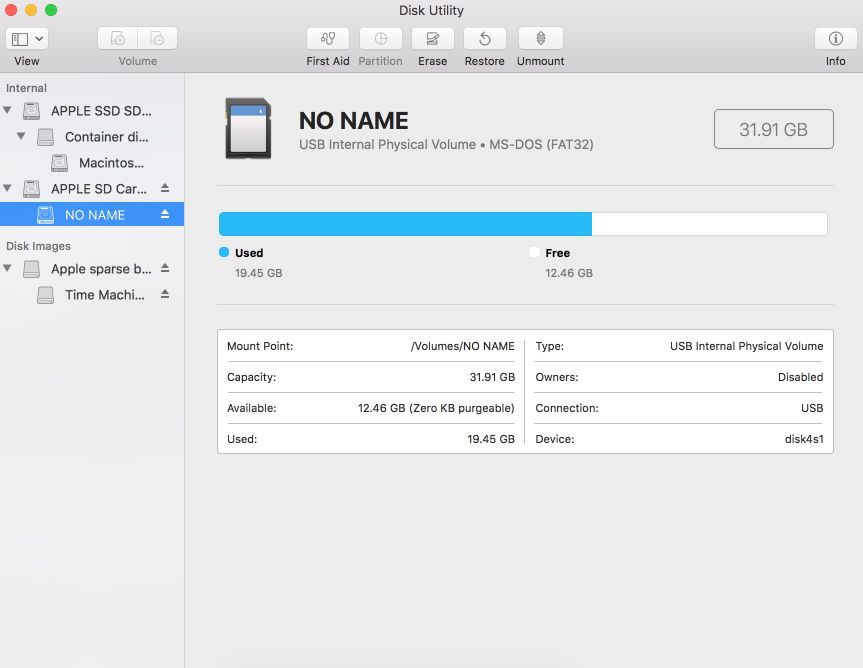Click the APPLE SSD drive icon

click(x=31, y=111)
